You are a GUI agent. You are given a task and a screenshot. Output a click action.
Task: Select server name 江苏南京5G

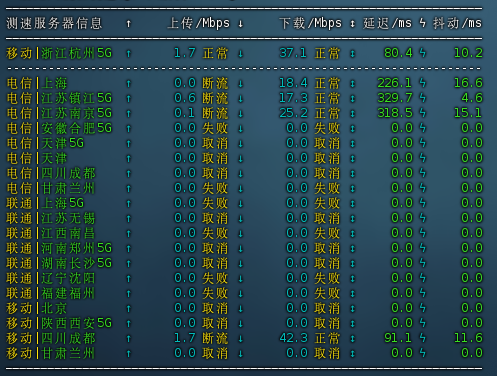77,113
